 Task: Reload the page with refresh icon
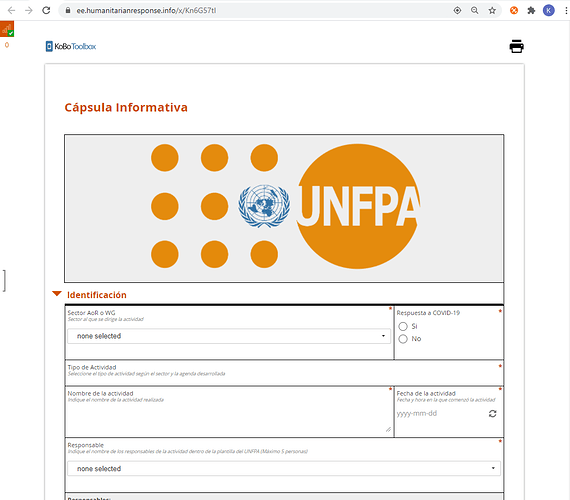[x=46, y=10]
